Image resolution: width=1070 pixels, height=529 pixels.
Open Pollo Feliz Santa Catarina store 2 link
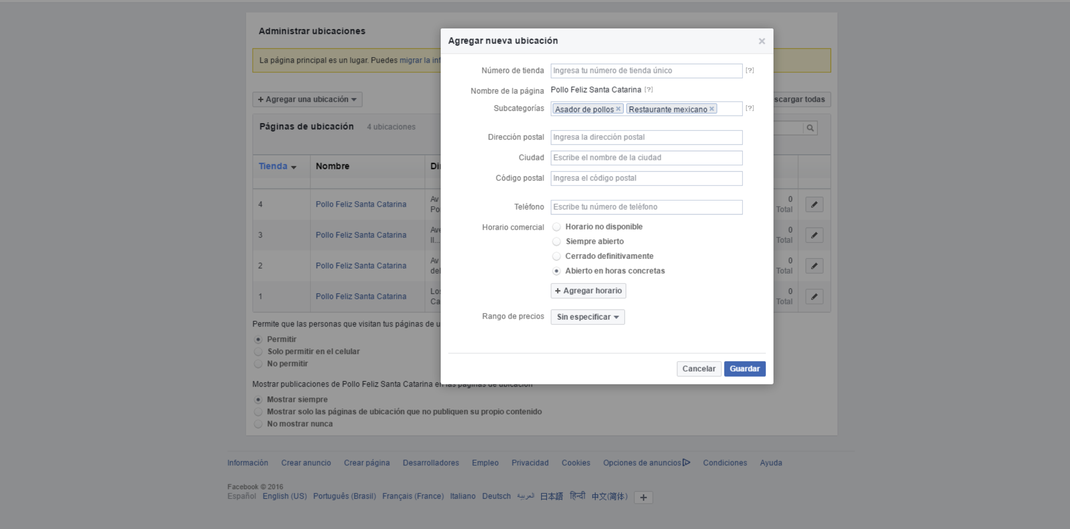click(361, 266)
